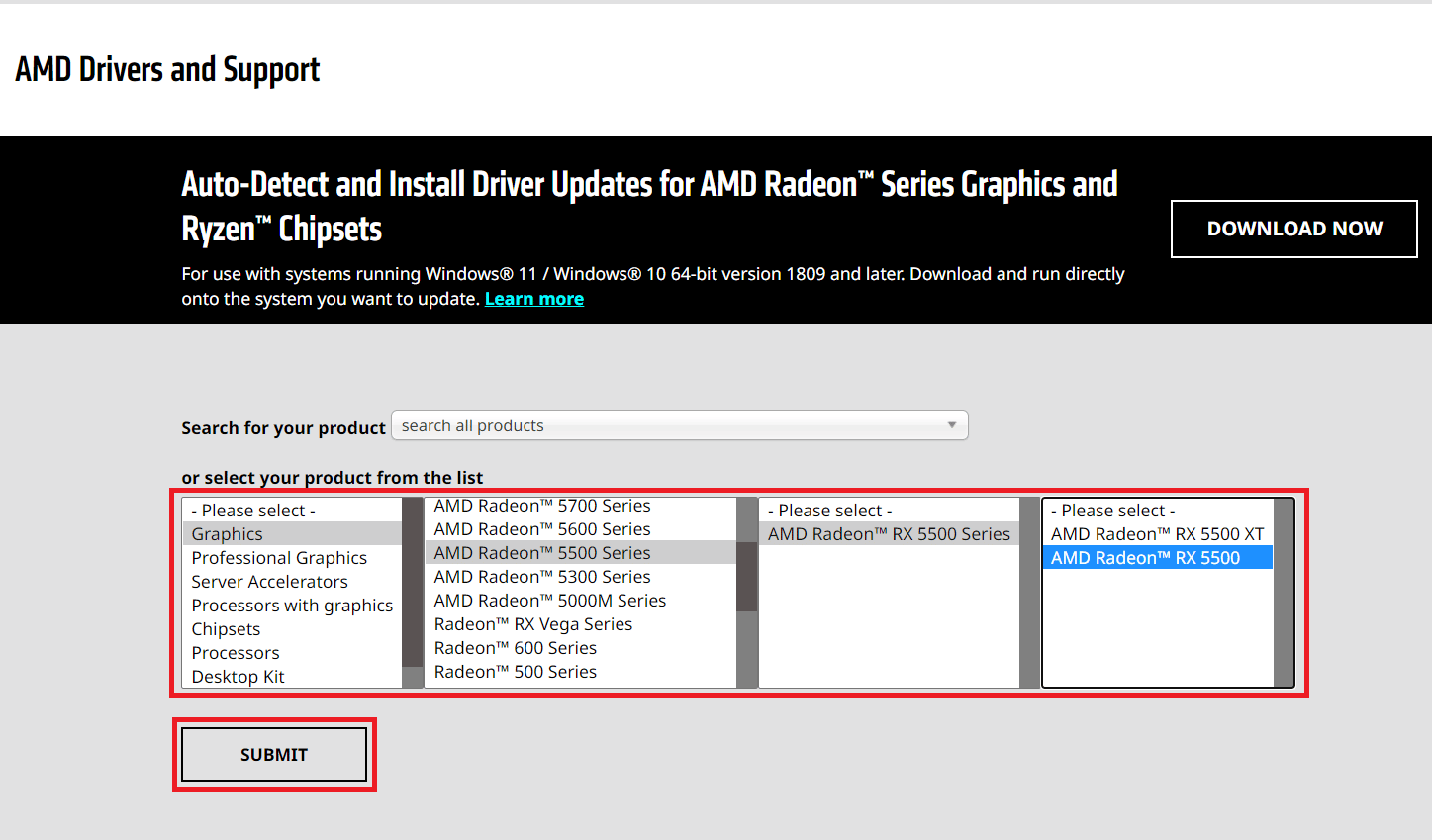Open the Learn more link

[x=534, y=299]
